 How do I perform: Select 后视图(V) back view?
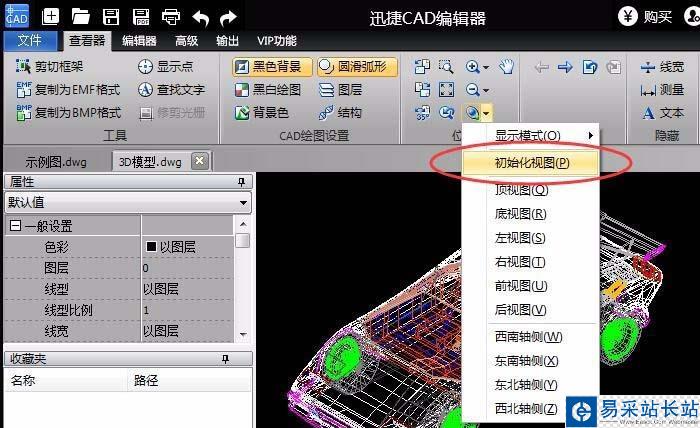coord(531,309)
